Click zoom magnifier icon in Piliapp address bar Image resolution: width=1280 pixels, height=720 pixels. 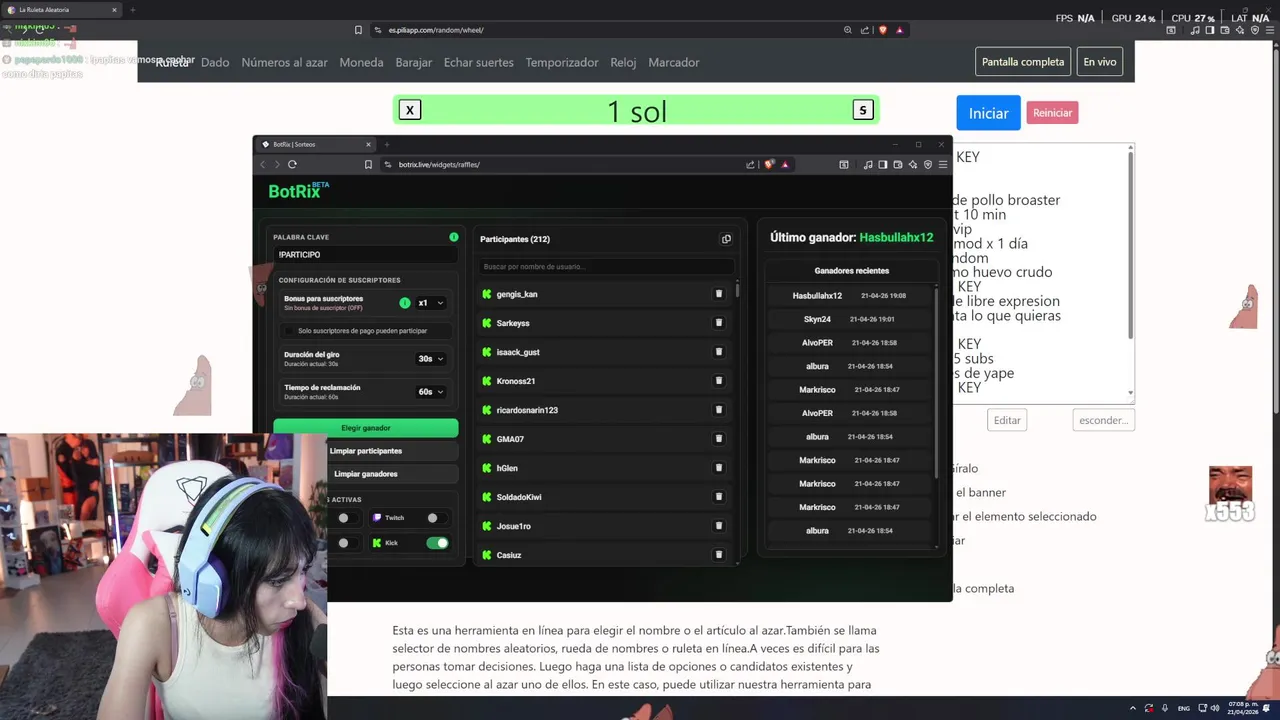tap(848, 30)
